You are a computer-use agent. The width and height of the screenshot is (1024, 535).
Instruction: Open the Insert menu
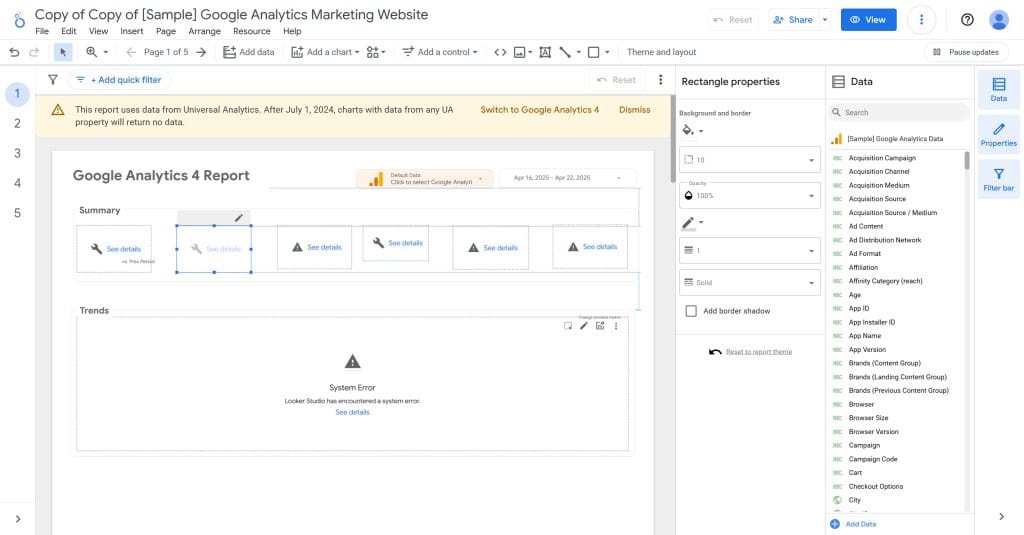click(x=131, y=31)
